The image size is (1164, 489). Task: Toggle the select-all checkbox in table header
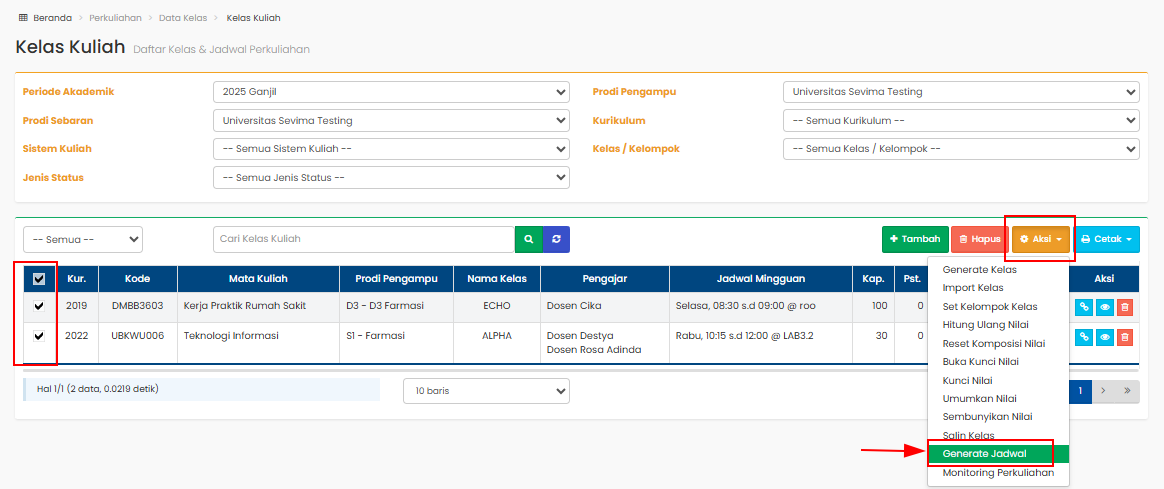39,279
